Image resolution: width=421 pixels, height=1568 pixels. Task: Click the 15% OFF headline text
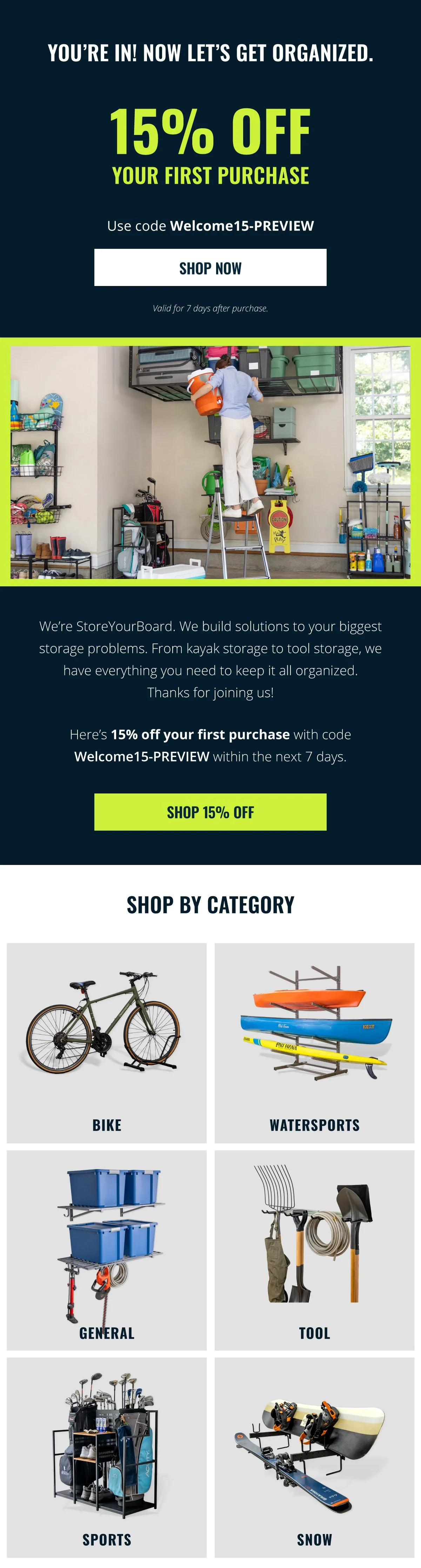pos(210,131)
